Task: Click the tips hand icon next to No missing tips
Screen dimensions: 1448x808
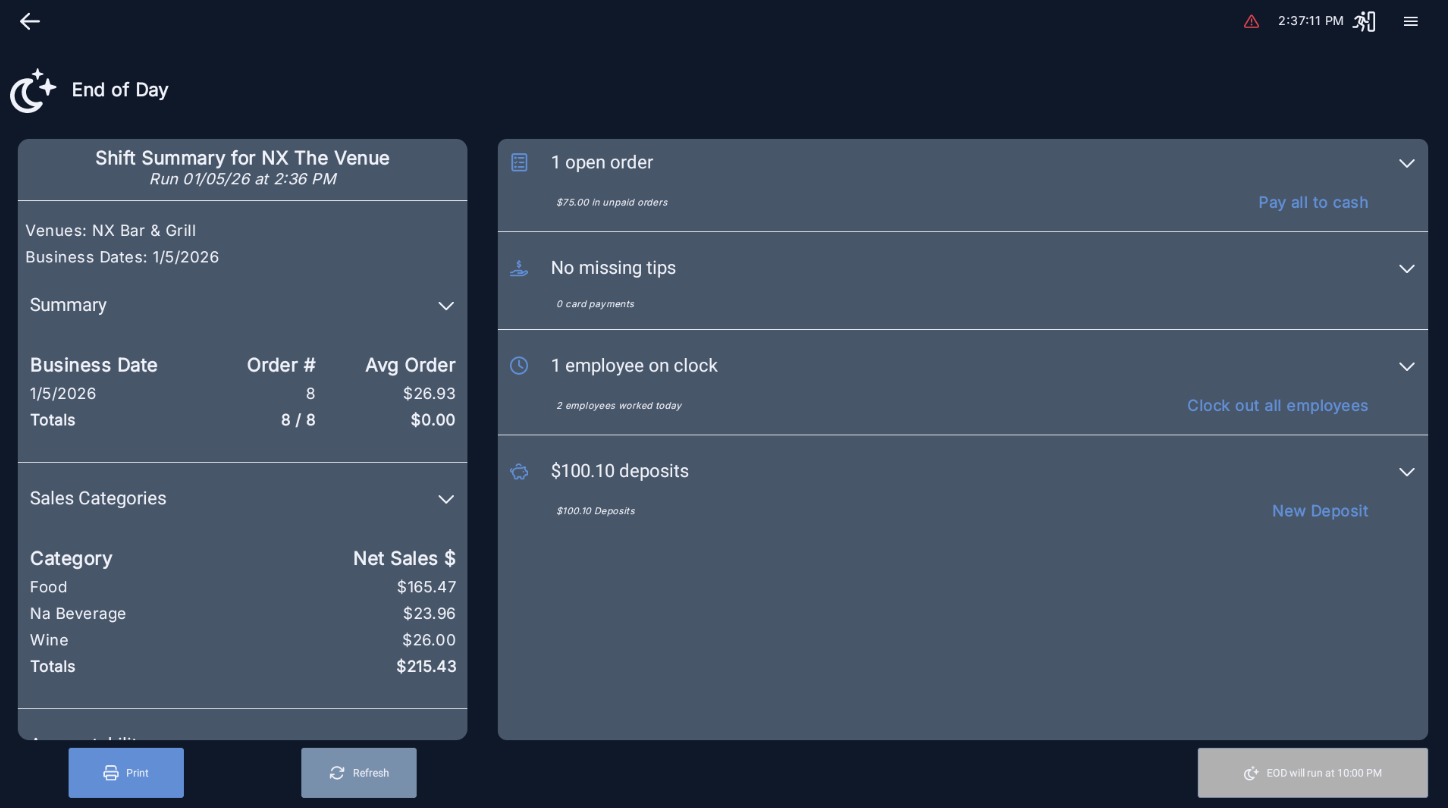Action: tap(519, 268)
